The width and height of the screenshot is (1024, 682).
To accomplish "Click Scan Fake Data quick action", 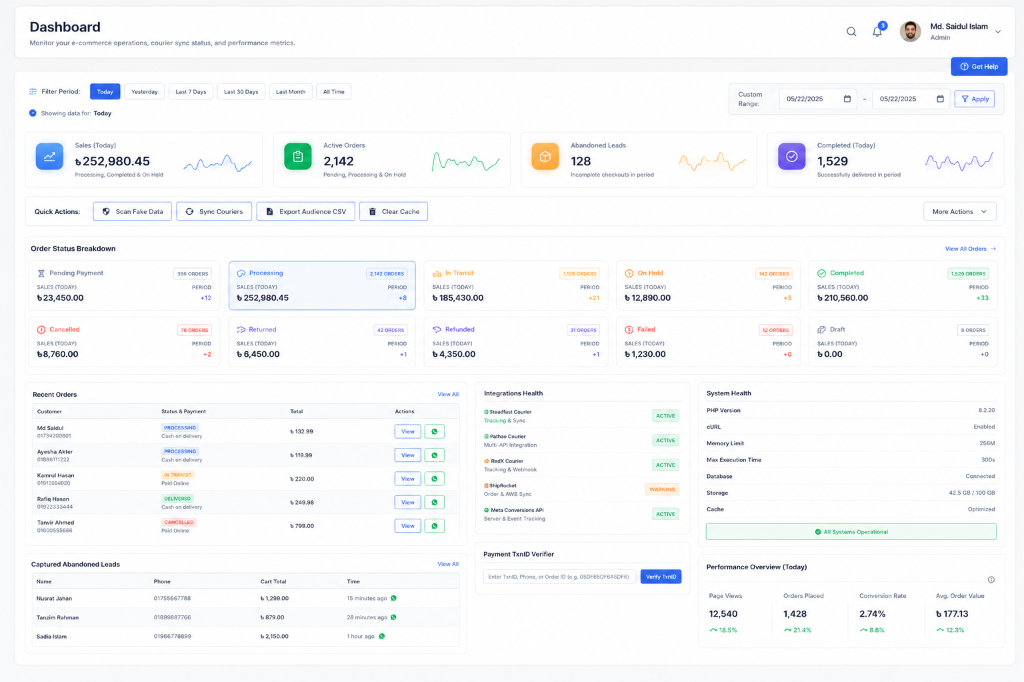I will (133, 212).
